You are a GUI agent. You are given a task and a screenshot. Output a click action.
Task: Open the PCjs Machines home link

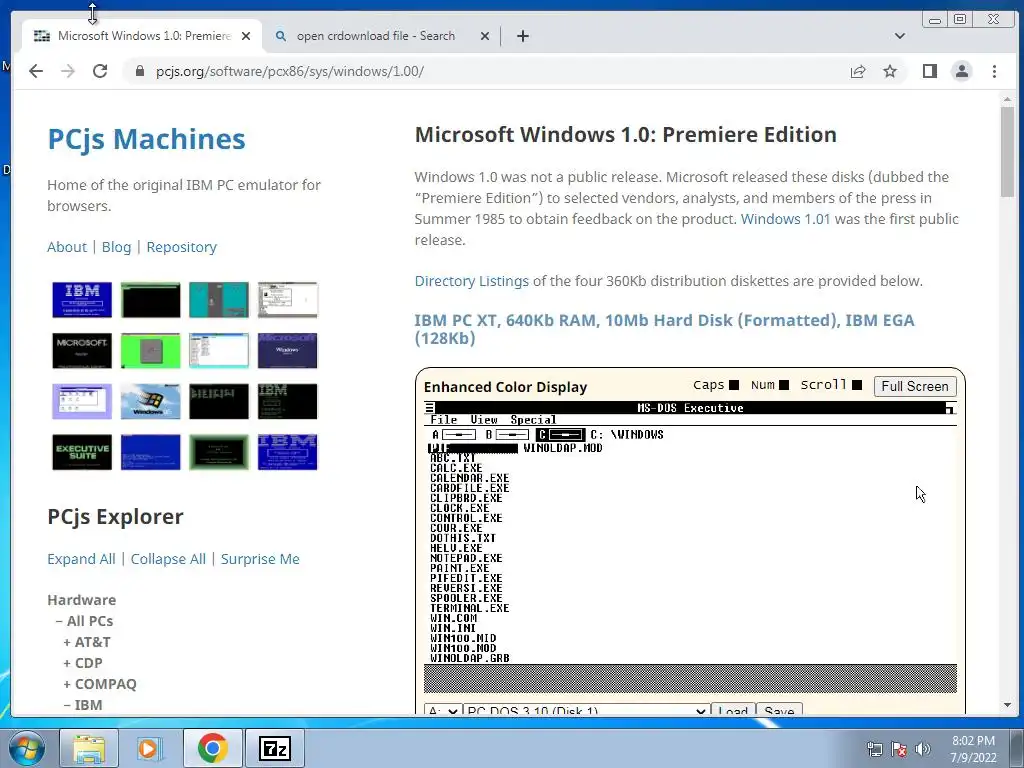pos(146,139)
